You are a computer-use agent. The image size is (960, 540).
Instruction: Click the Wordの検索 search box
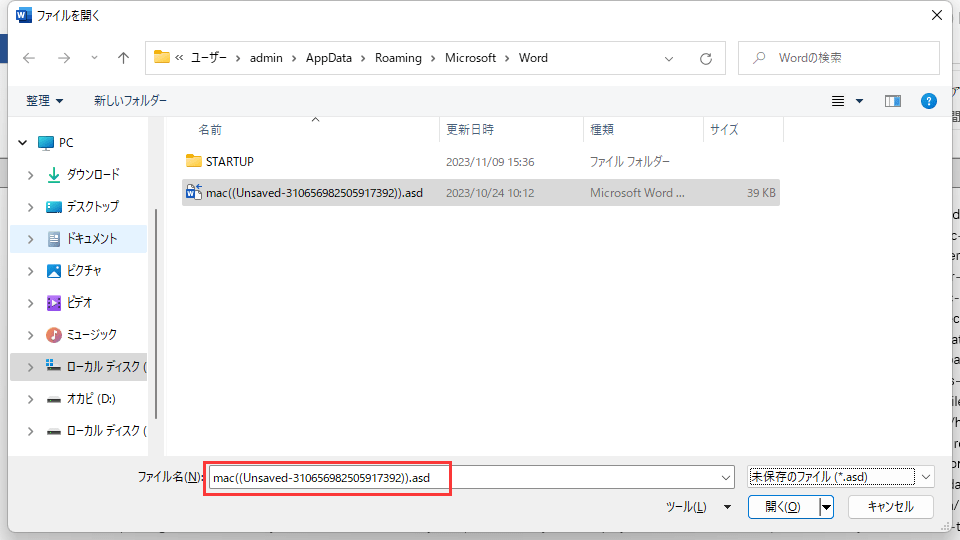coord(839,58)
